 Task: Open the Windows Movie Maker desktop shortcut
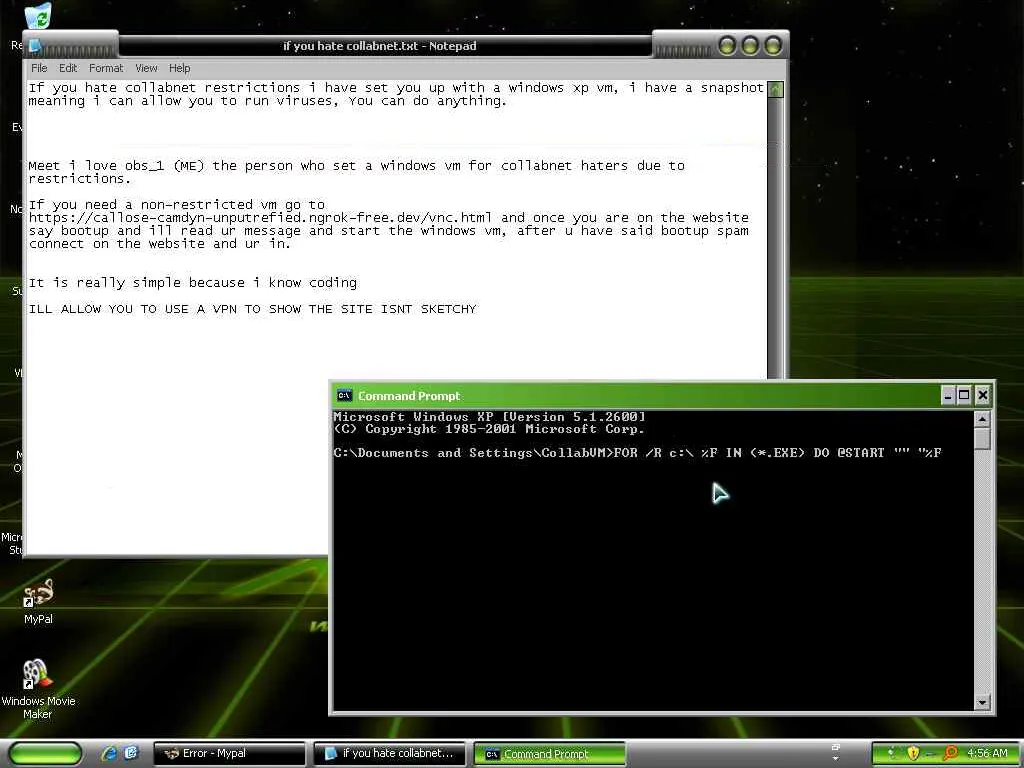pos(38,688)
